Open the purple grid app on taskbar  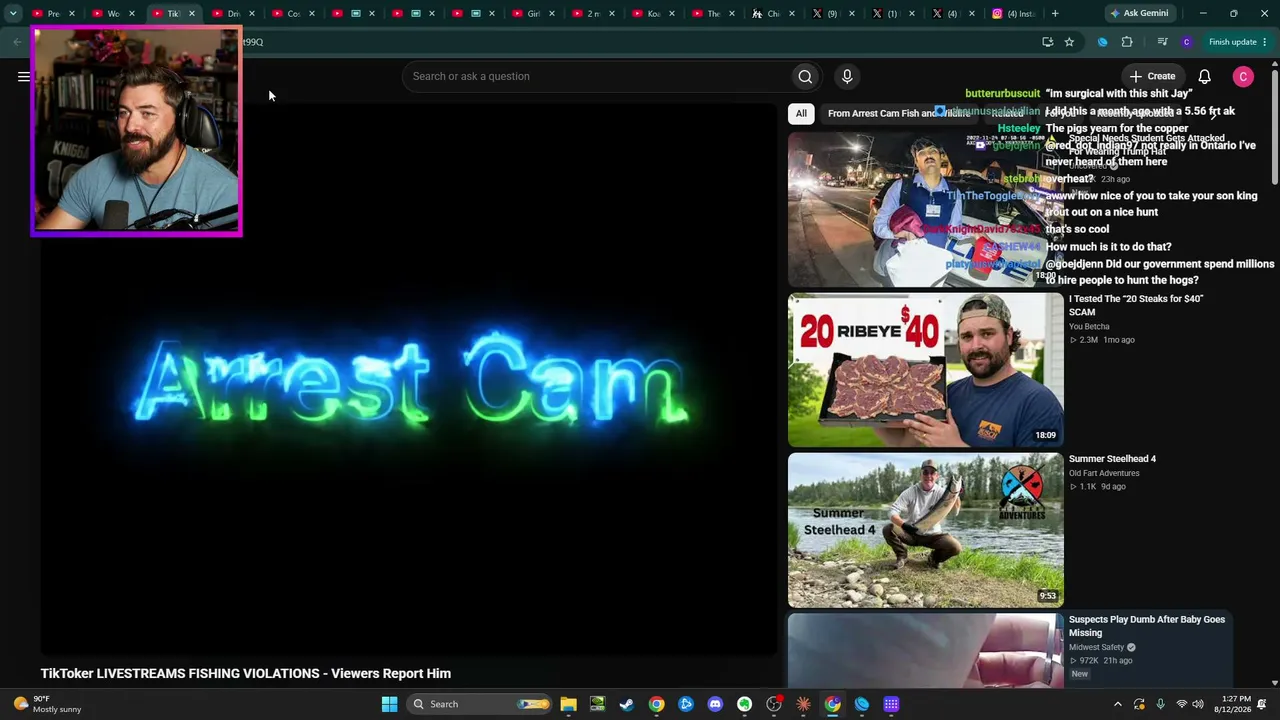coord(891,704)
